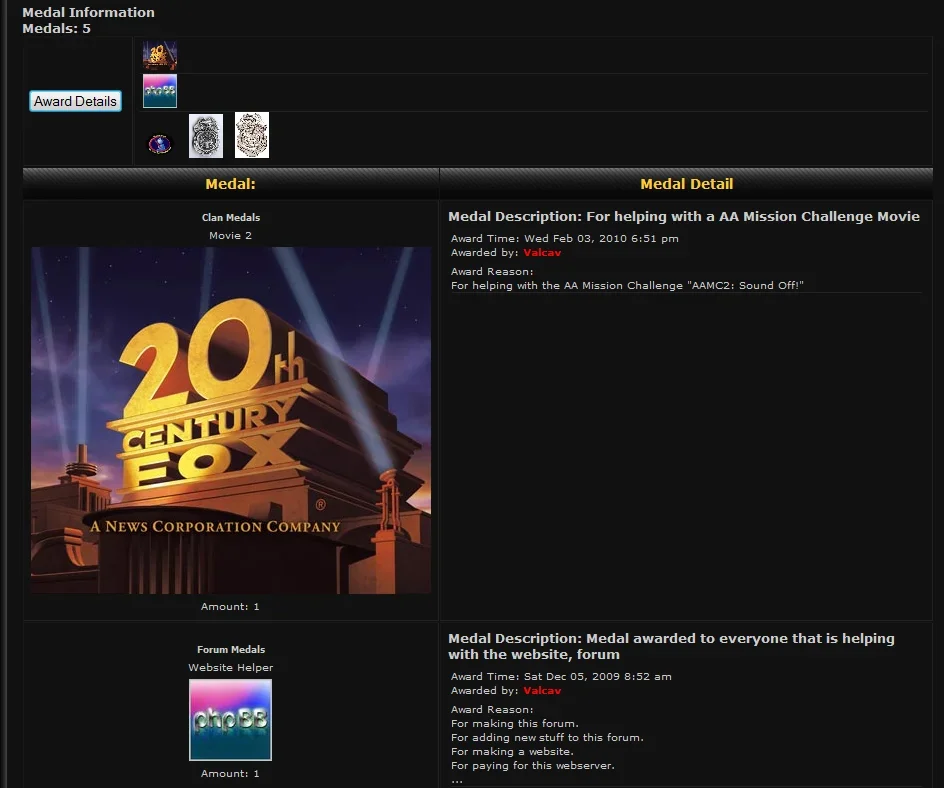This screenshot has width=944, height=788.
Task: Click the "AAMC2: Sound Off!" award reason text
Action: (627, 285)
